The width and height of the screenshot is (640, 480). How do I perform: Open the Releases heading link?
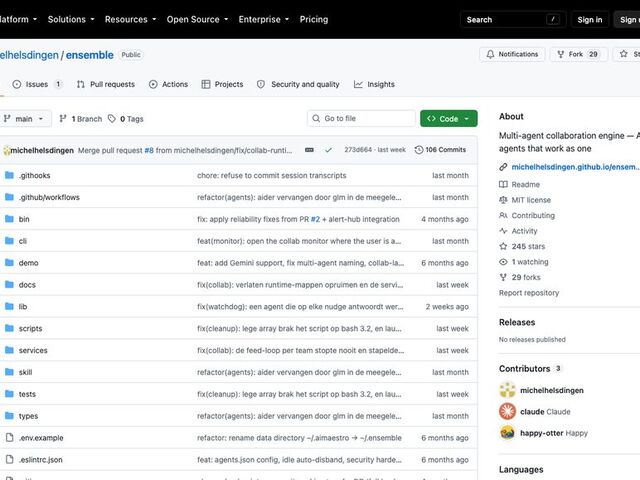coord(517,322)
